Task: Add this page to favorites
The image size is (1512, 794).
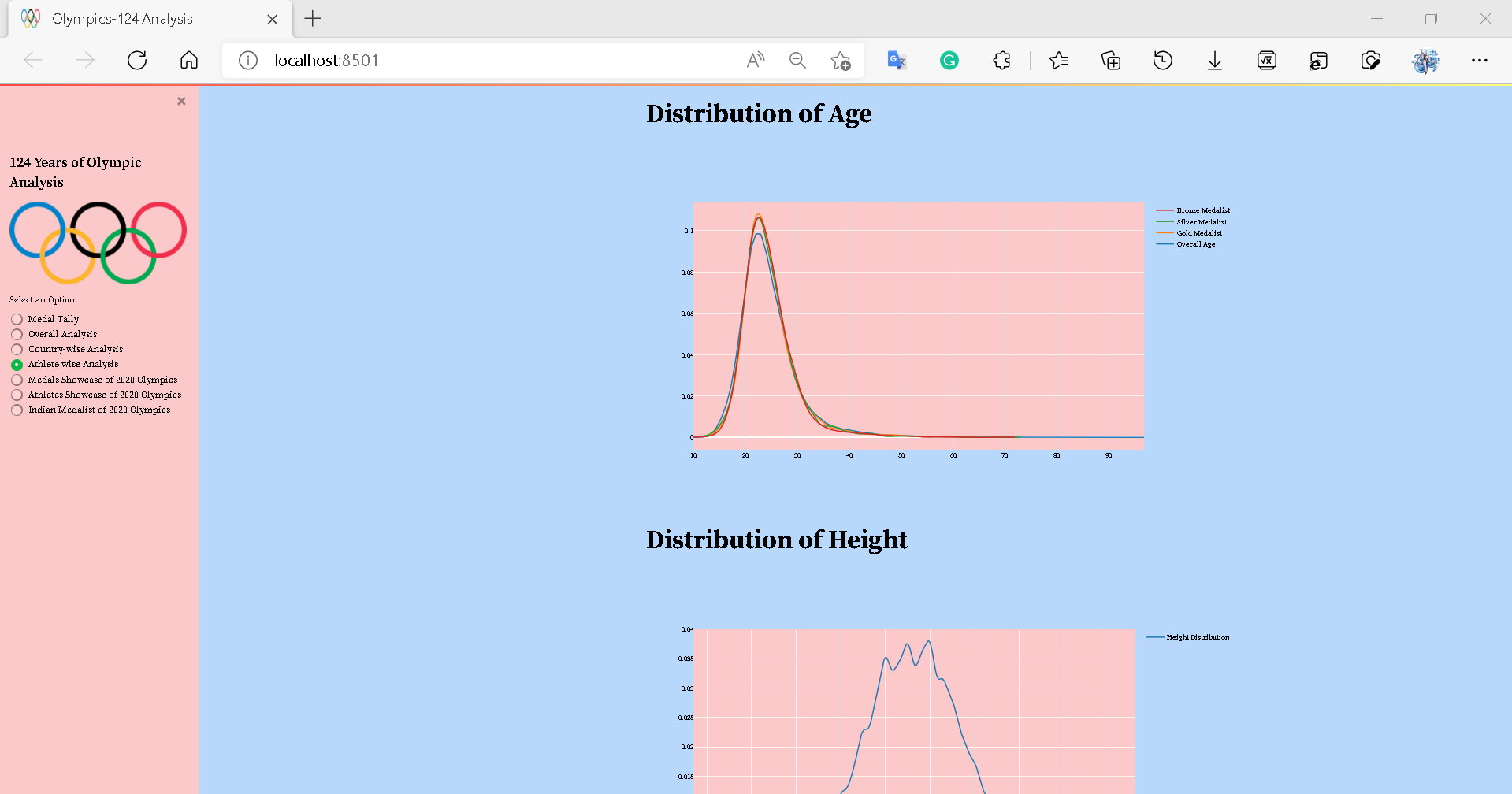Action: (x=841, y=60)
